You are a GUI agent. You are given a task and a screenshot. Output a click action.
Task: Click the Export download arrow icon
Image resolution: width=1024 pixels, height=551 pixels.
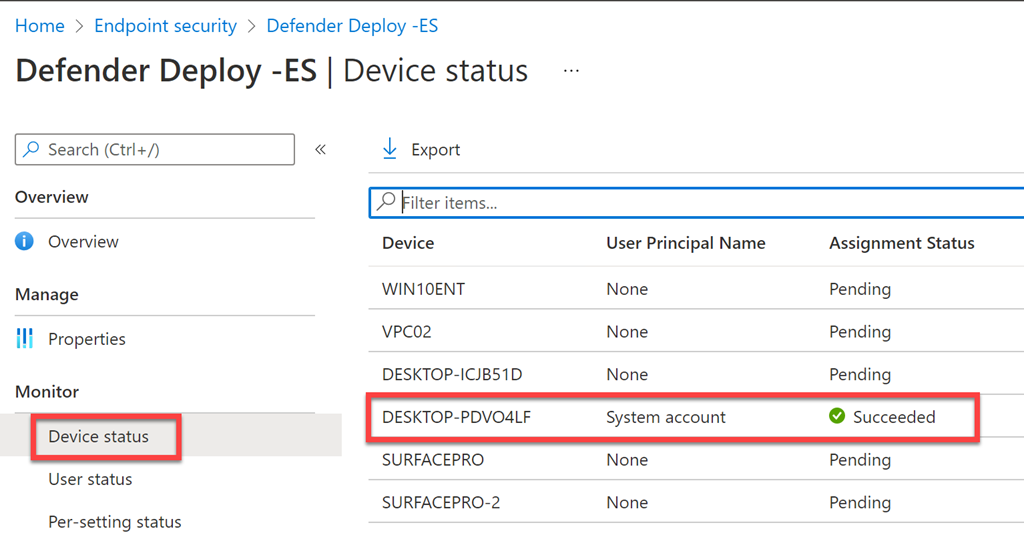(x=389, y=150)
